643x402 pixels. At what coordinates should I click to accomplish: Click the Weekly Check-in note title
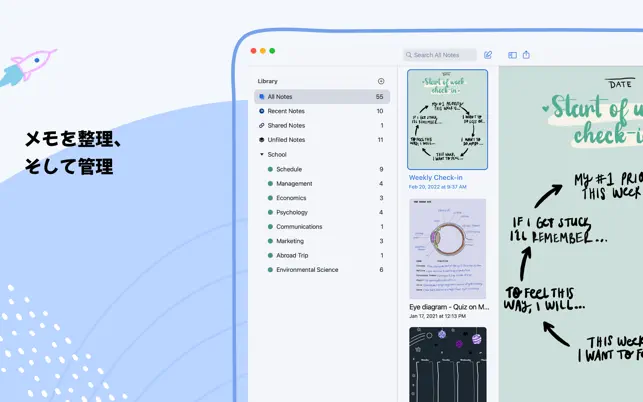pyautogui.click(x=436, y=178)
